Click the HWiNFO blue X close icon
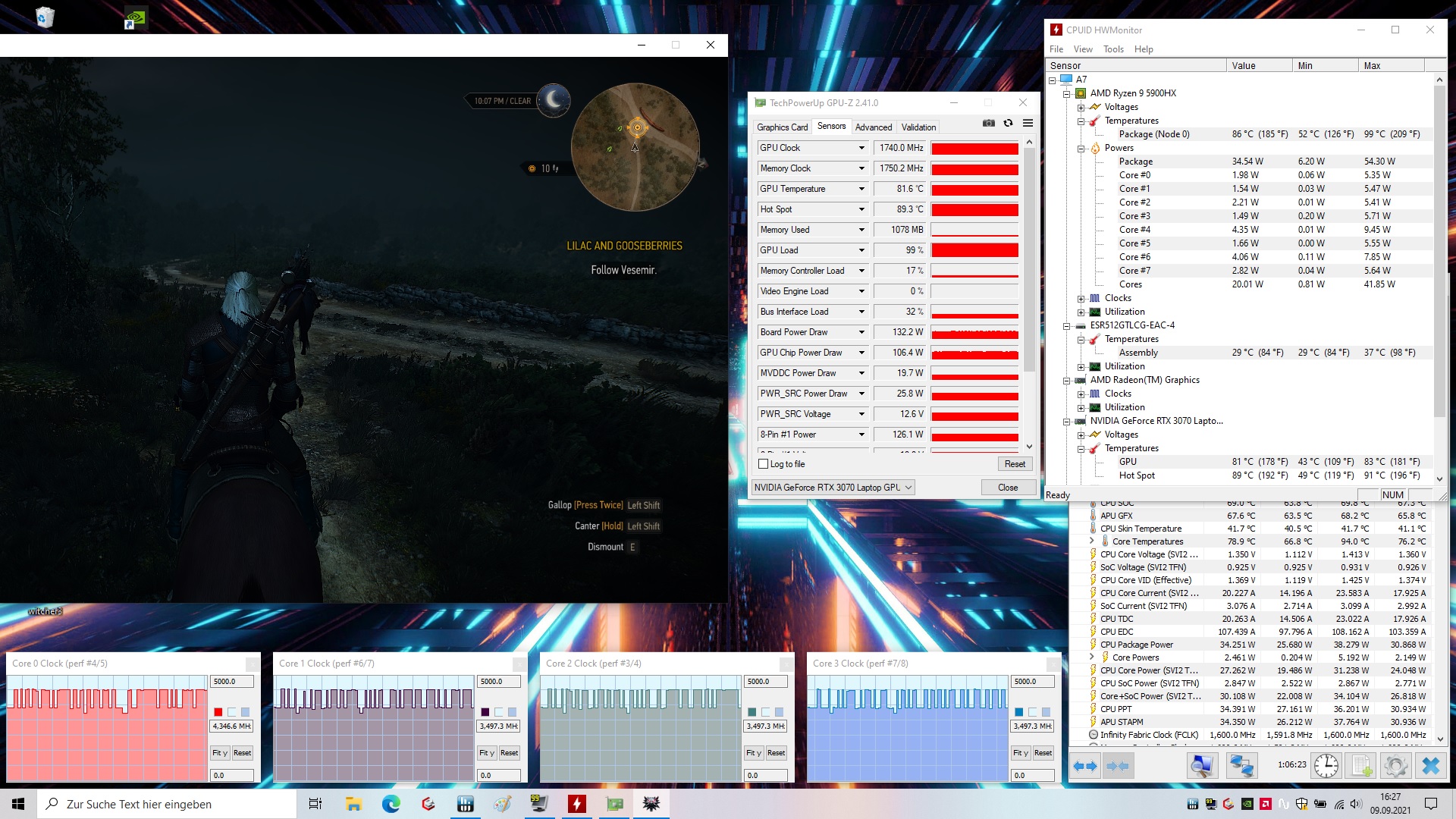 (x=1430, y=766)
